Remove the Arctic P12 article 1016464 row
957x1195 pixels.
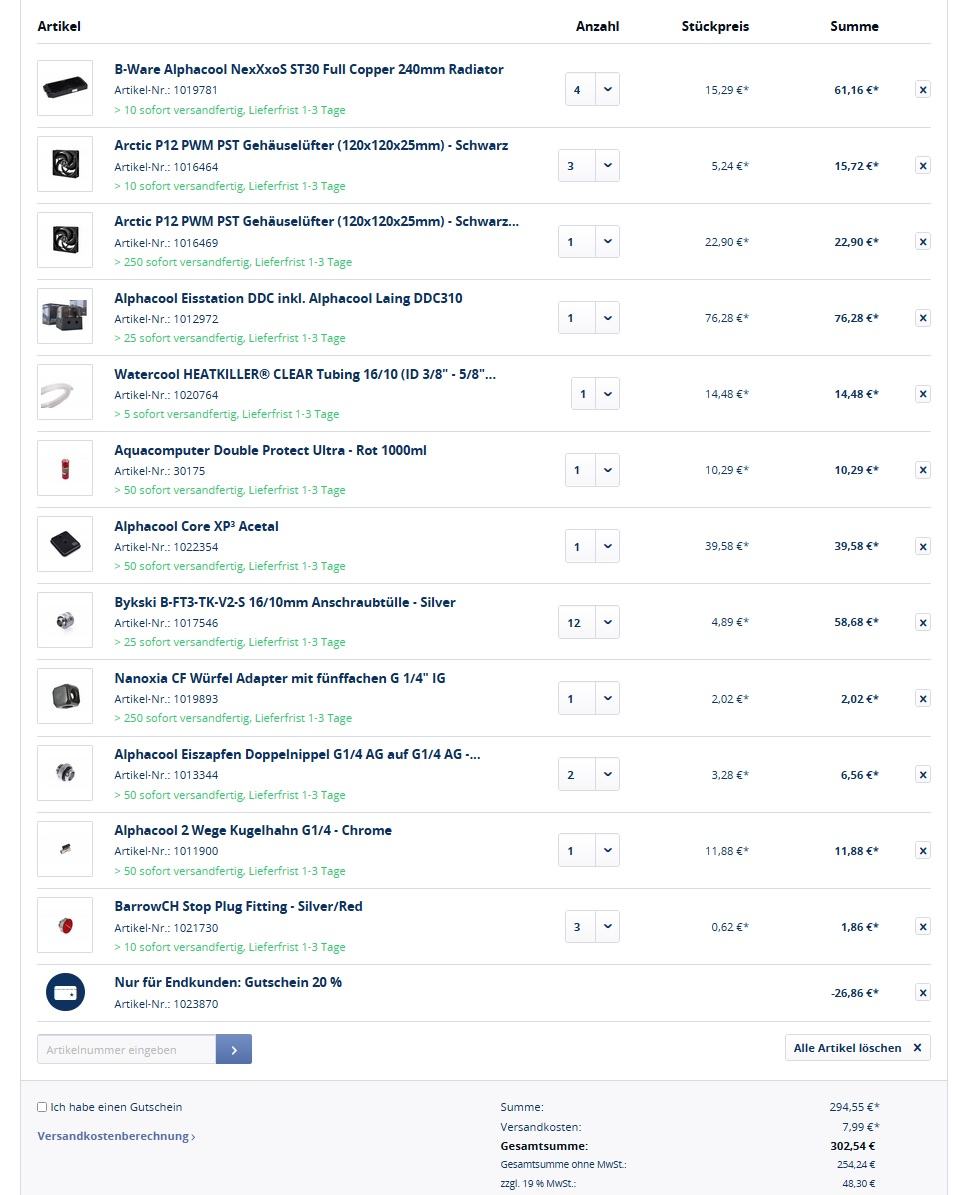[x=923, y=166]
